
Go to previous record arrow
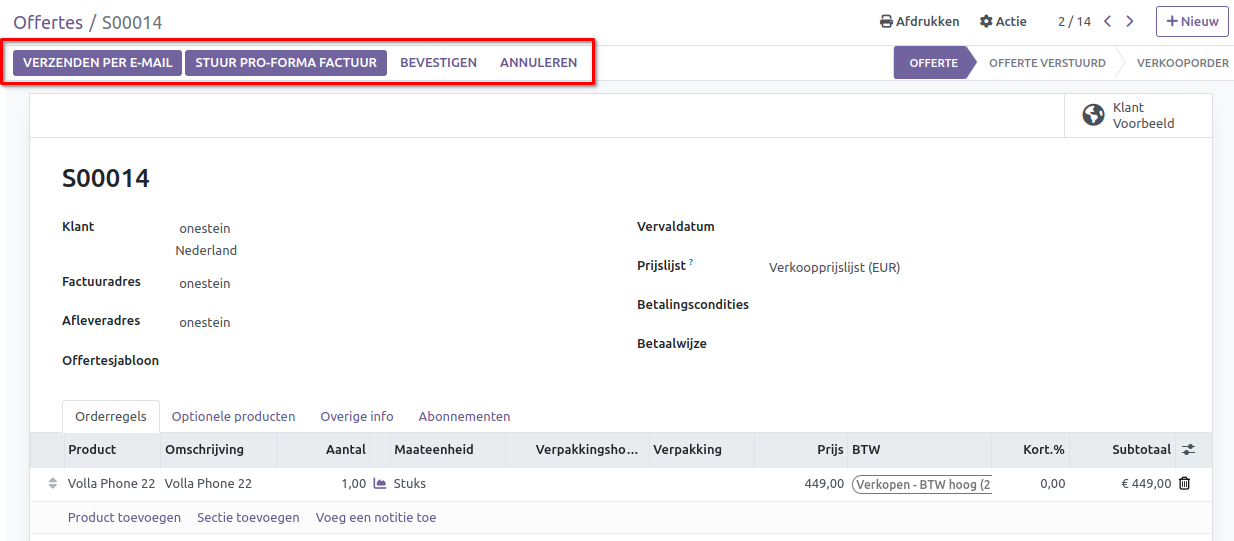coord(1107,22)
